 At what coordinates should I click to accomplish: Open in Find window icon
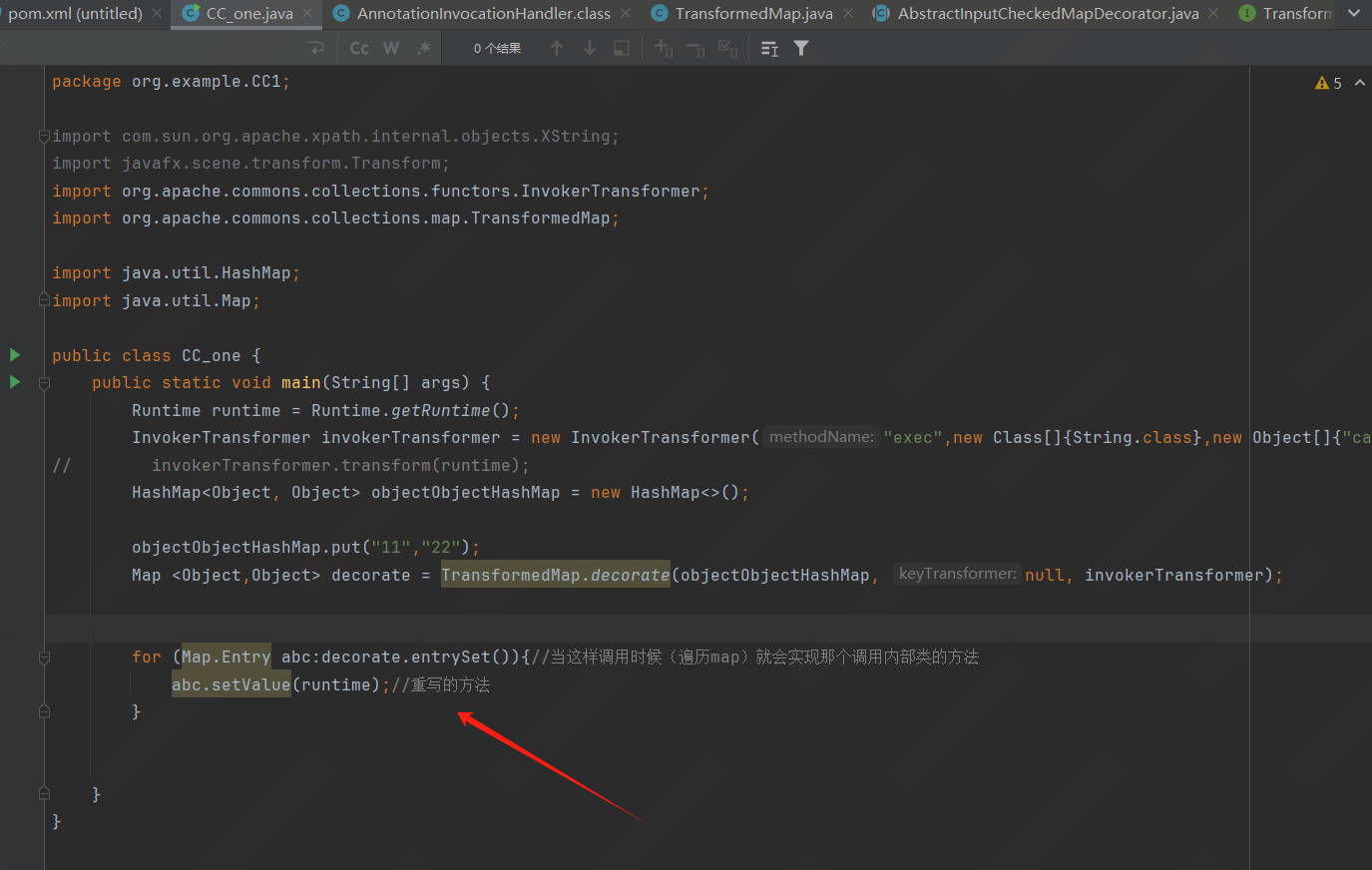coord(769,48)
